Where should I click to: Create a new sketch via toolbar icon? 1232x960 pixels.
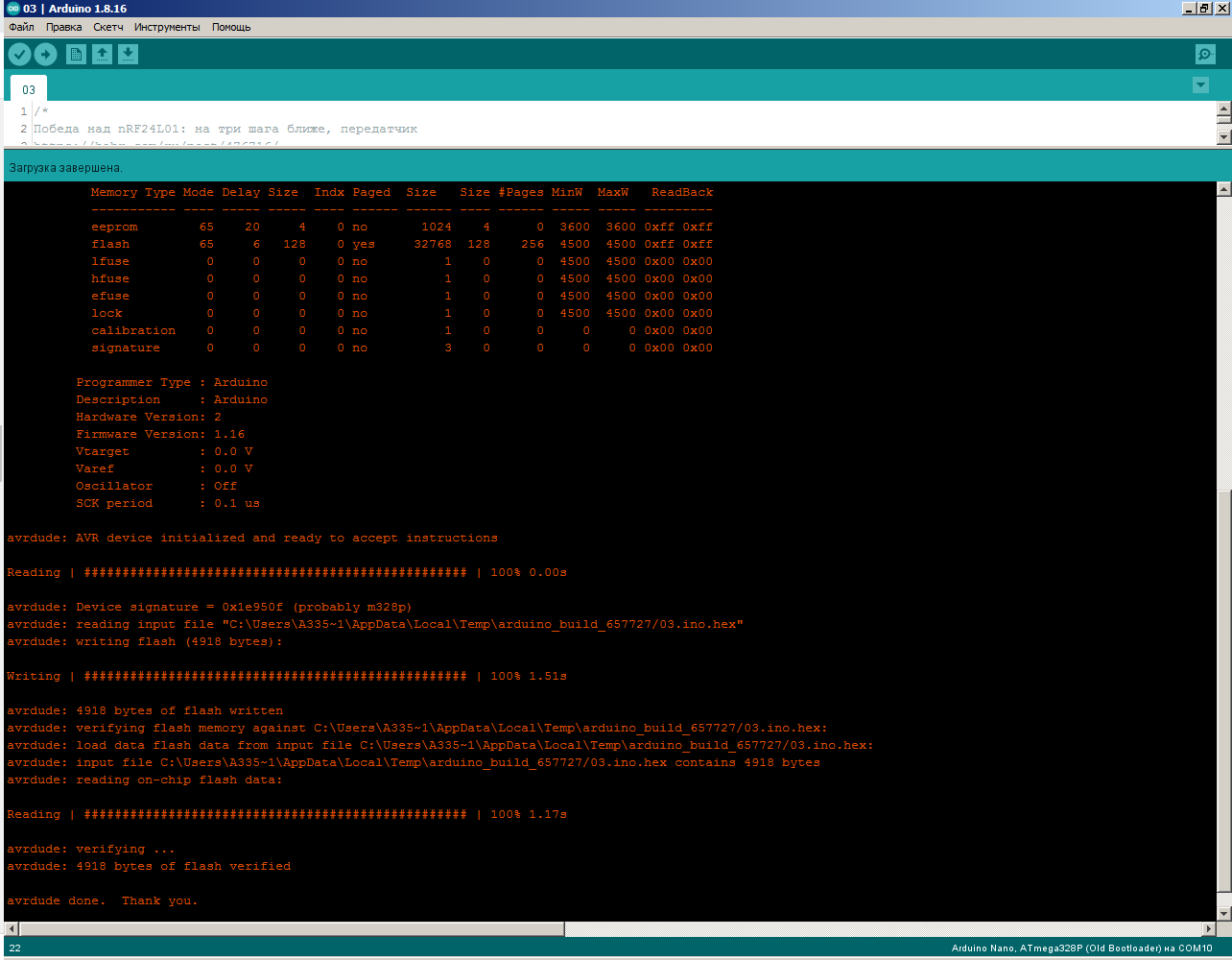pos(76,54)
